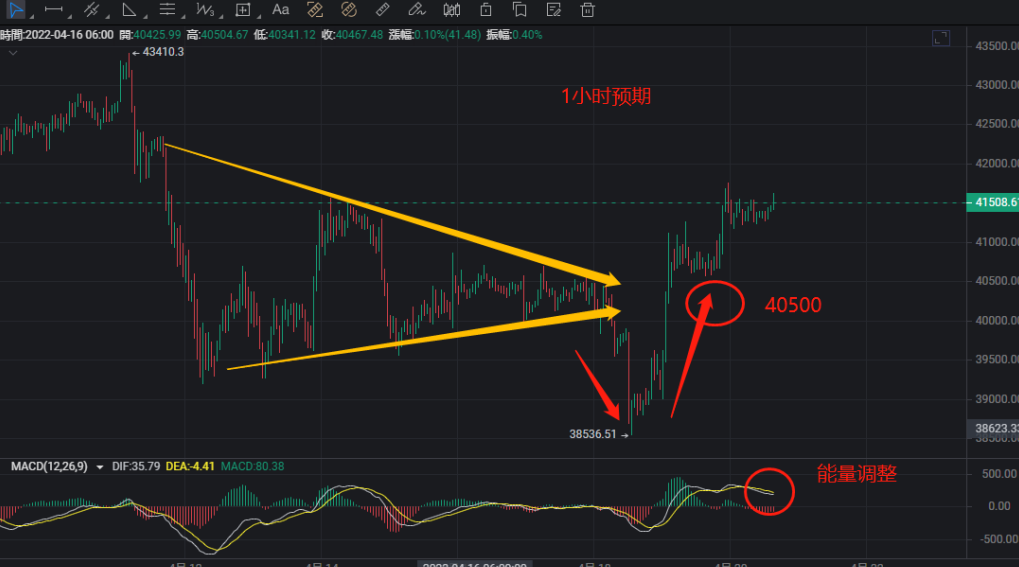1019x567 pixels.
Task: Click the gray 38623 price axis label
Action: (993, 428)
